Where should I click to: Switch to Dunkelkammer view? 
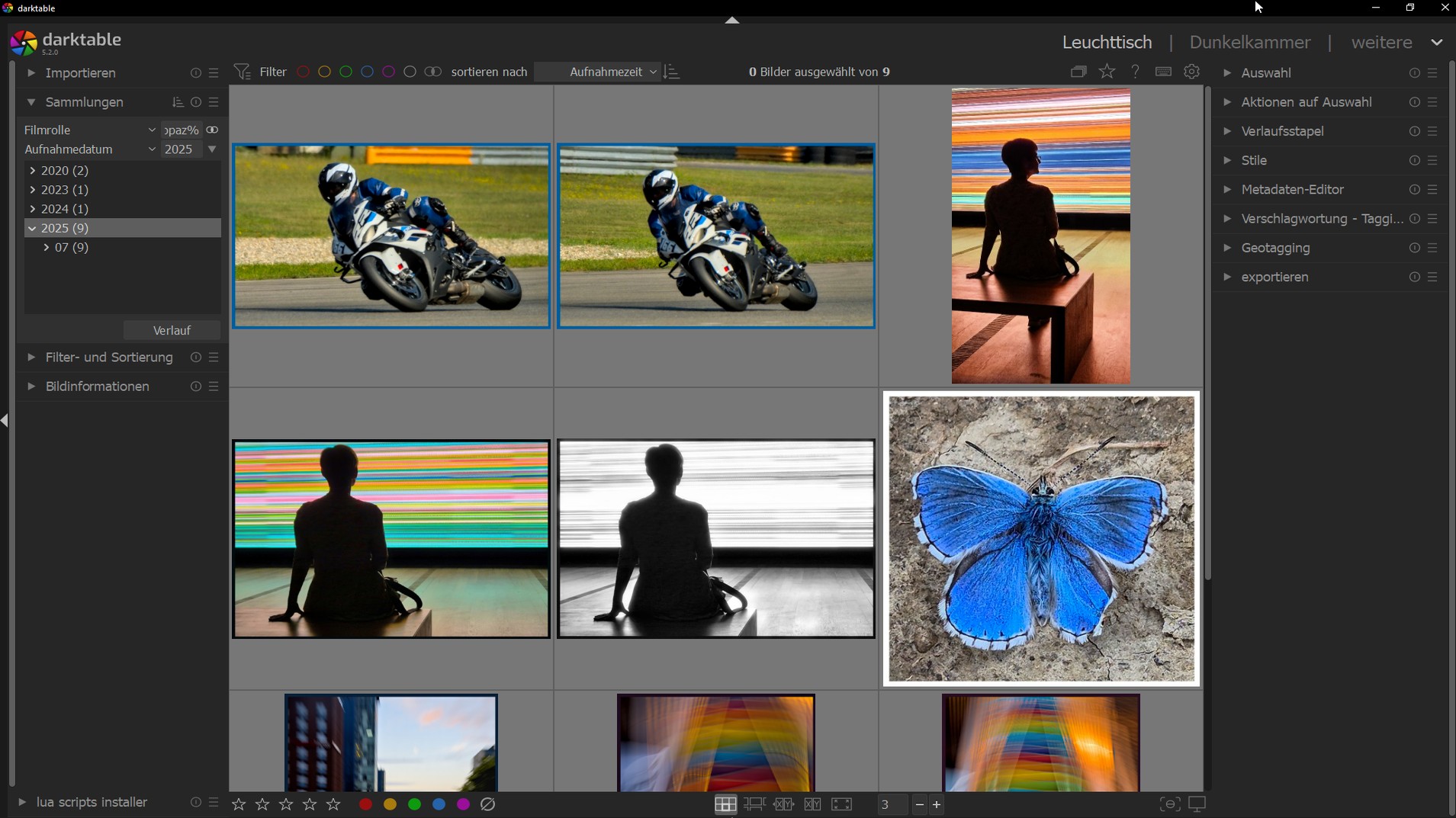point(1249,43)
